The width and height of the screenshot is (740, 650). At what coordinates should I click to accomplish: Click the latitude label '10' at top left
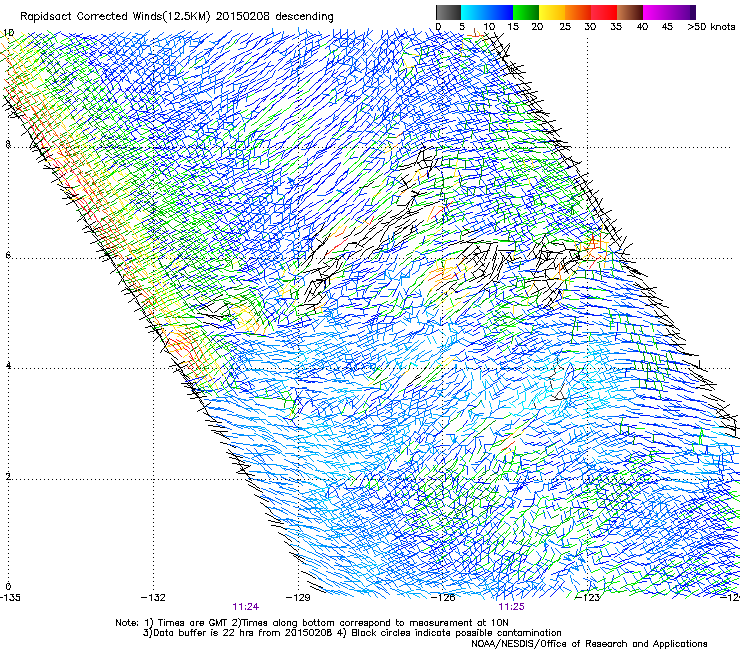(x=9, y=33)
